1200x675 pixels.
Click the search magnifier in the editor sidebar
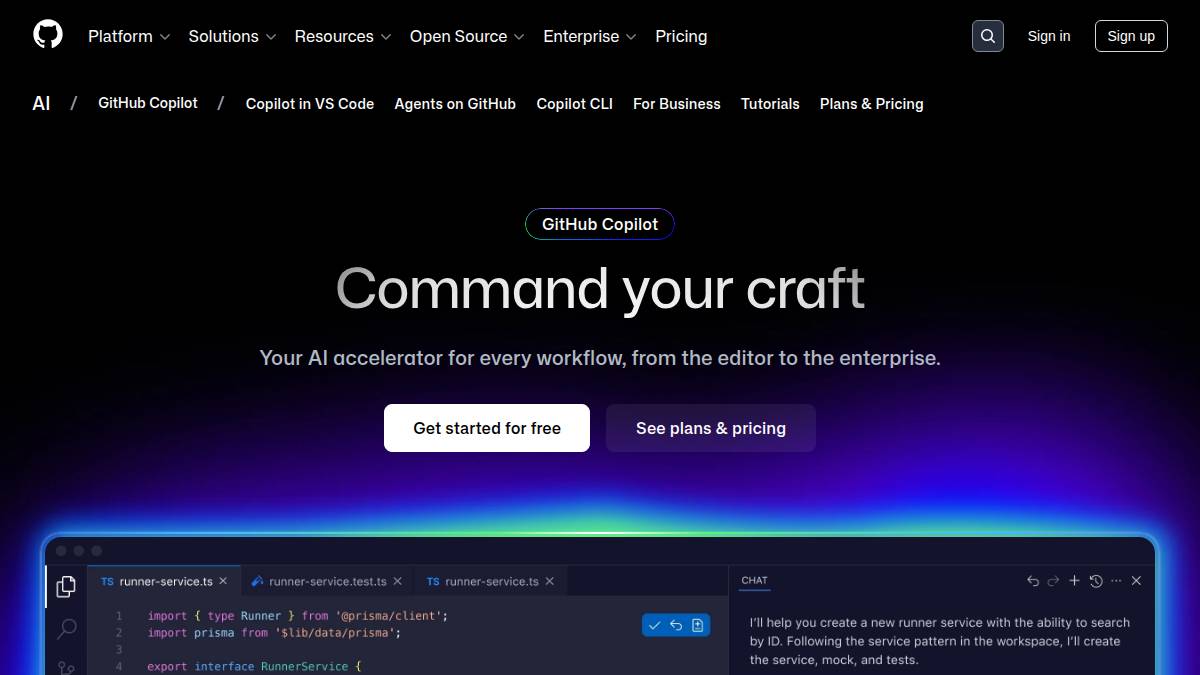click(66, 629)
